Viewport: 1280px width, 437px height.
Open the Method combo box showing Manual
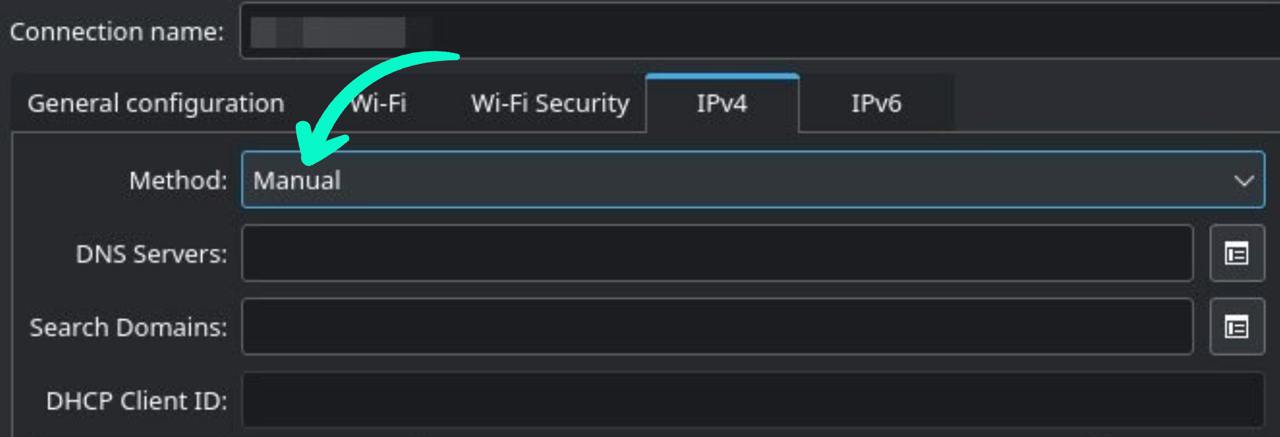pos(753,180)
